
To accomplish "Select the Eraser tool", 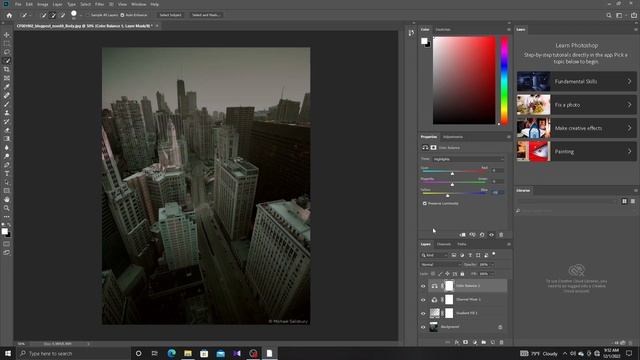I will click(x=7, y=130).
